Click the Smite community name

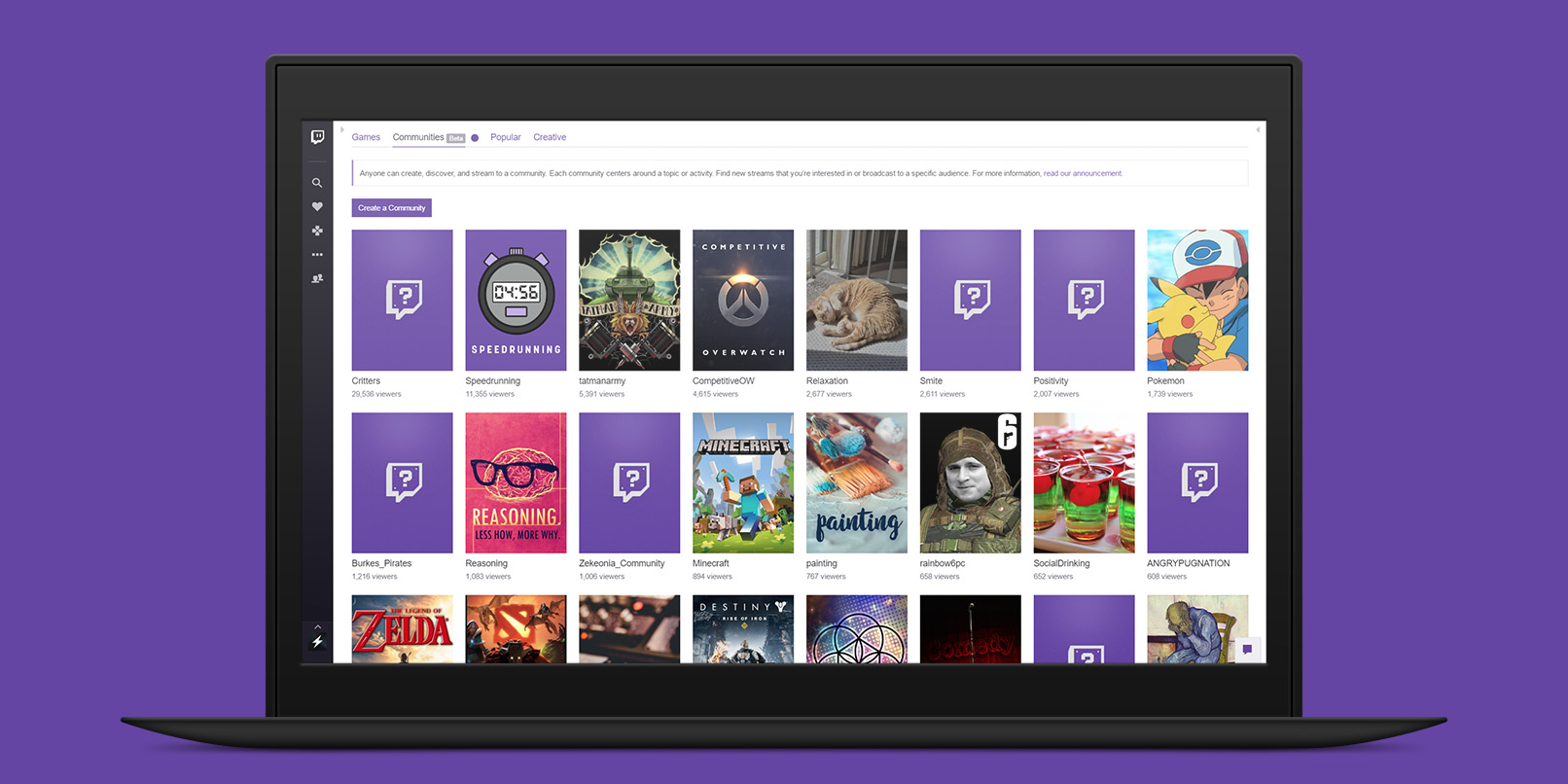[x=931, y=381]
